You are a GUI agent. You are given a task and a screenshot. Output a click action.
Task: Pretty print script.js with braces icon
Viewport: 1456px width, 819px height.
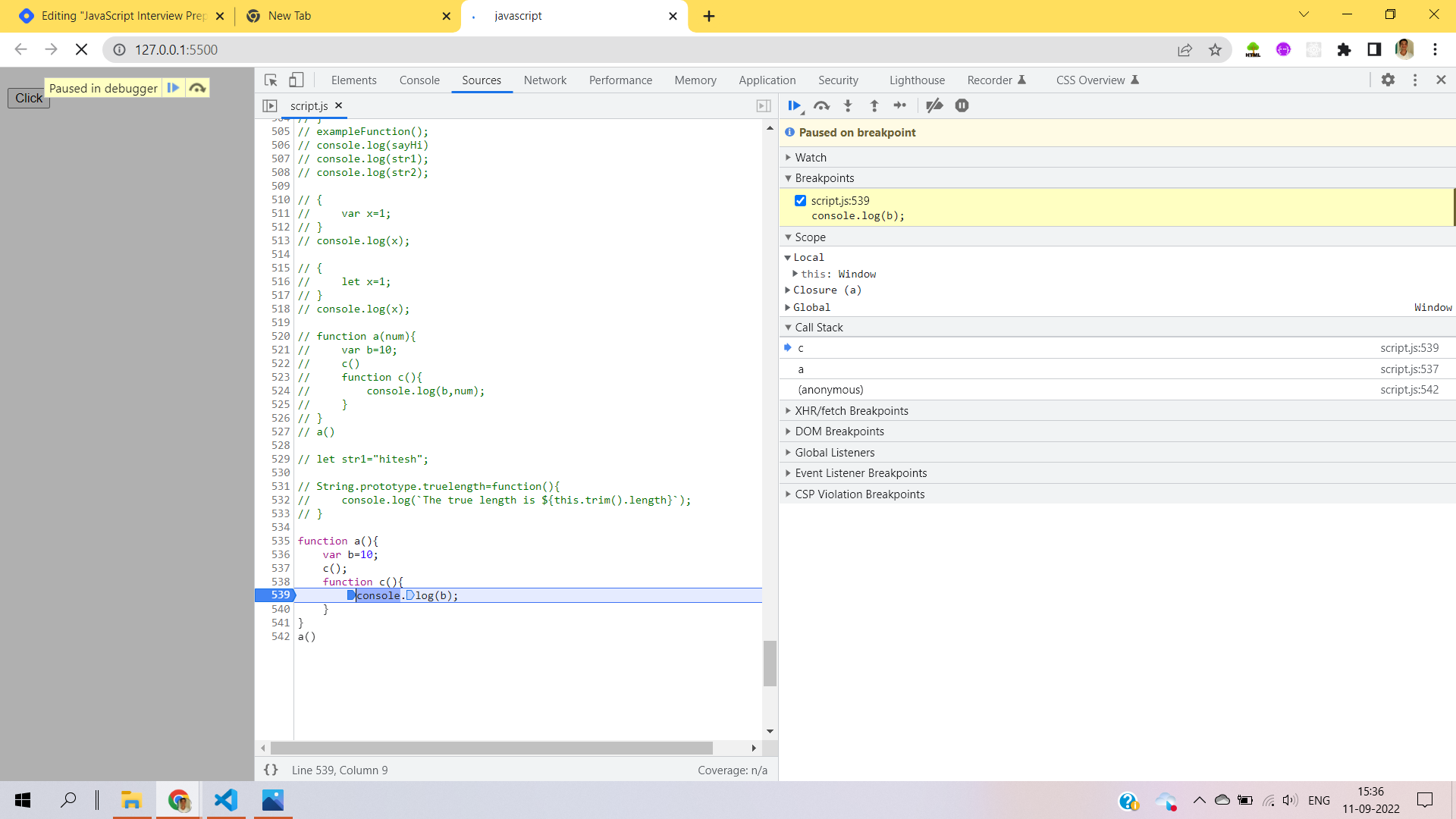click(271, 770)
